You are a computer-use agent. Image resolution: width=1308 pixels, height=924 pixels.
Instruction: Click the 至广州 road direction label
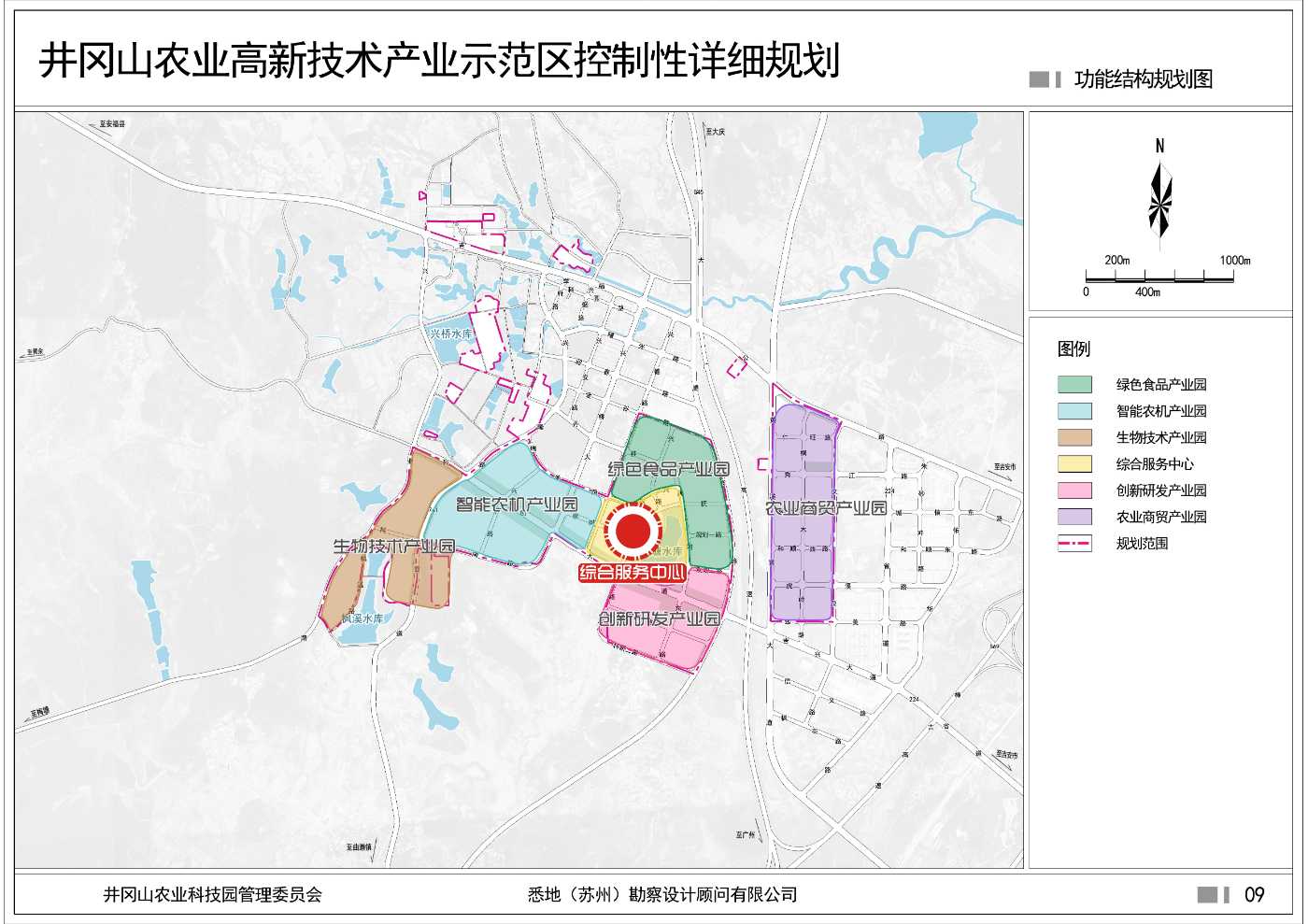click(745, 834)
